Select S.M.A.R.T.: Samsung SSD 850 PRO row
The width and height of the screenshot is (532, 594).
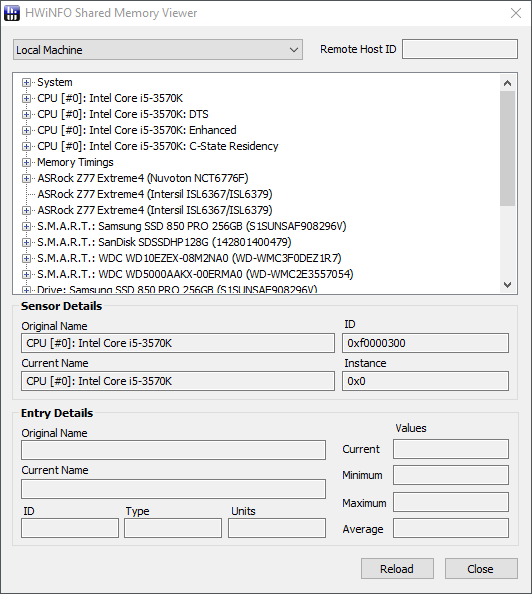pyautogui.click(x=192, y=226)
